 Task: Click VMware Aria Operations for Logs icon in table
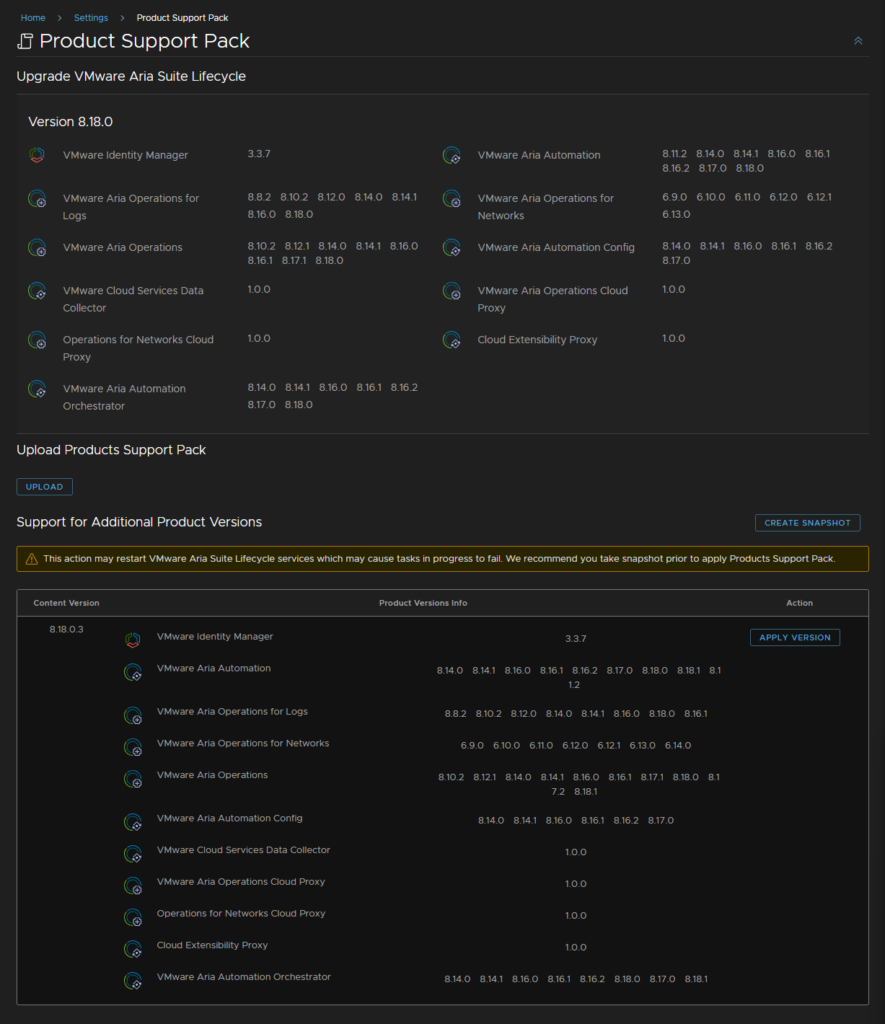point(133,715)
